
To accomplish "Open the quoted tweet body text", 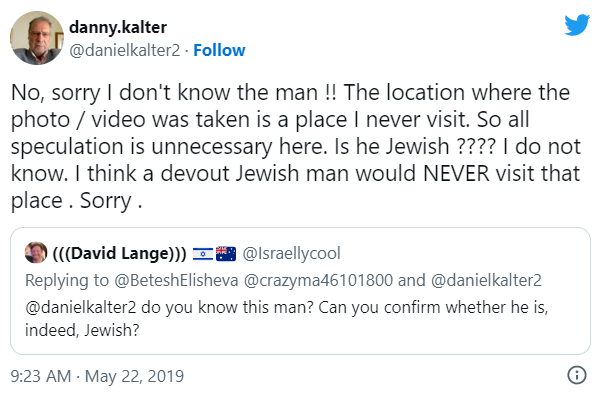I will [287, 319].
